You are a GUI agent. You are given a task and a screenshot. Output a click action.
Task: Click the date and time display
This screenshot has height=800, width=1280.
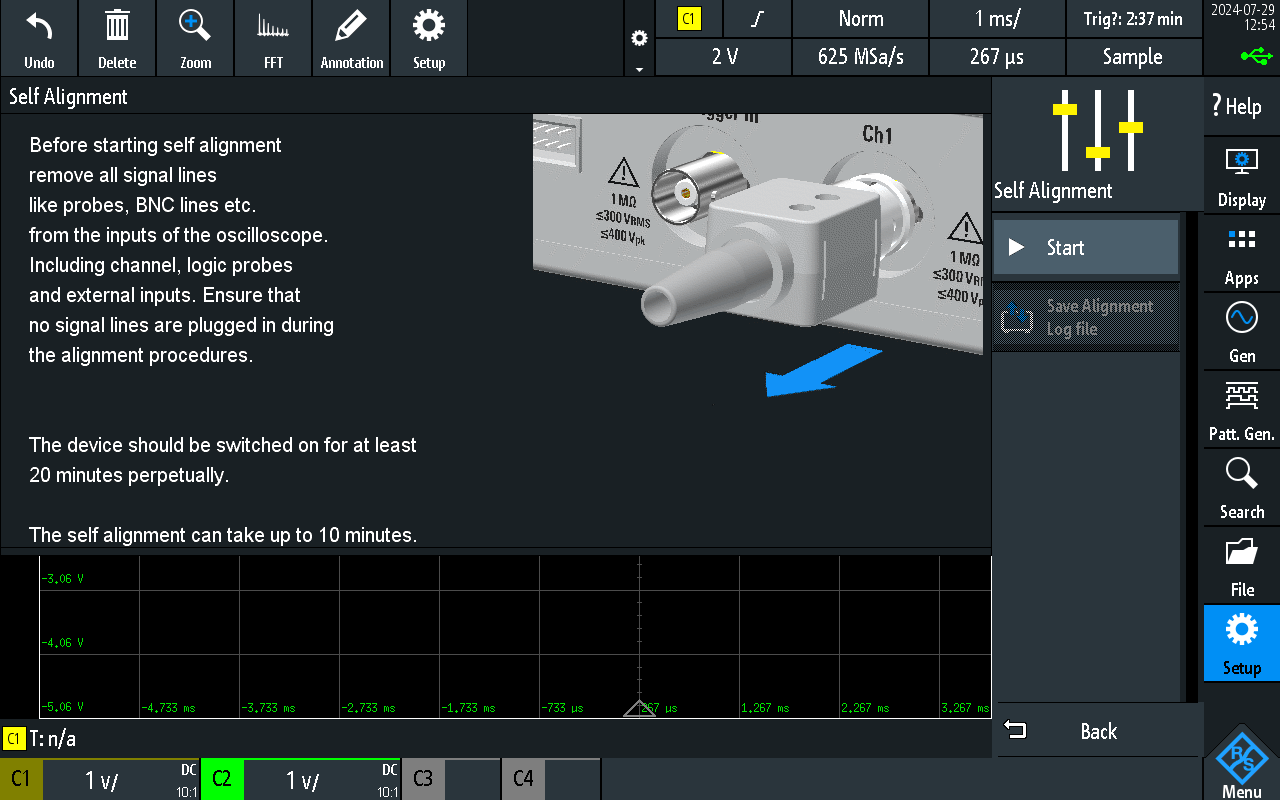coord(1242,18)
